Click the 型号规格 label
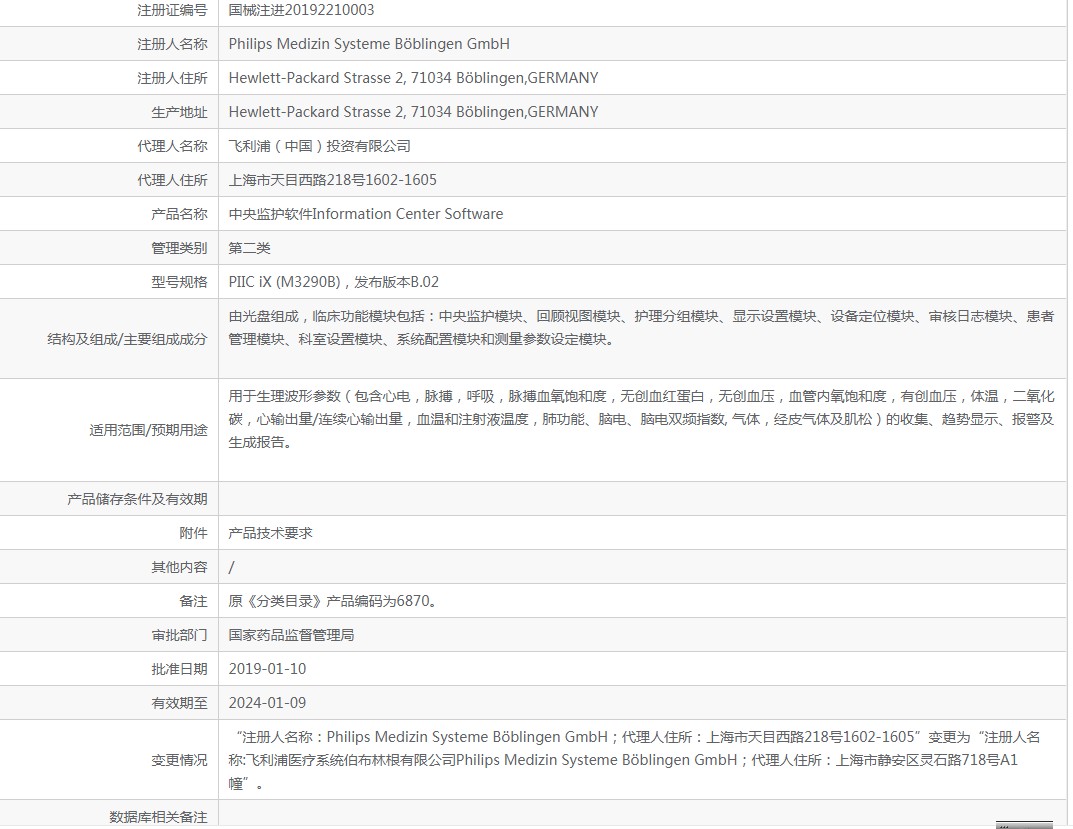Screen dimensions: 1073x829 click(179, 282)
